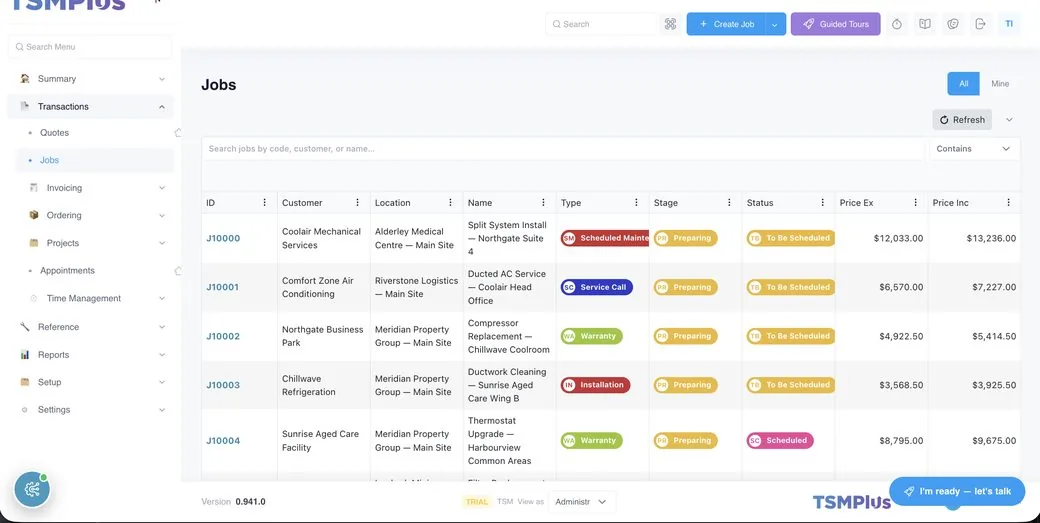Expand the chevron next to Refresh
Image resolution: width=1040 pixels, height=523 pixels.
[1009, 120]
